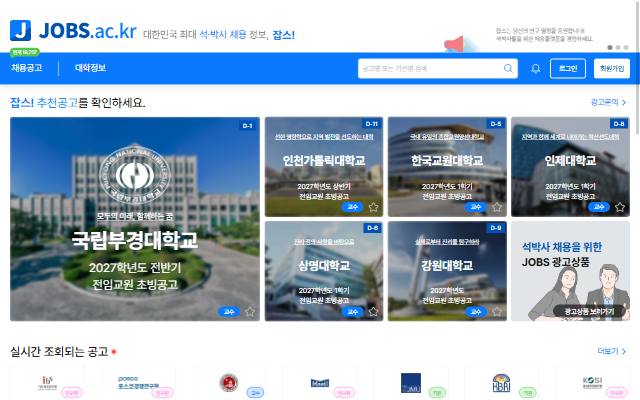Click the 교수 tag on 상명대학교 card
The image size is (640, 400).
[x=353, y=312]
